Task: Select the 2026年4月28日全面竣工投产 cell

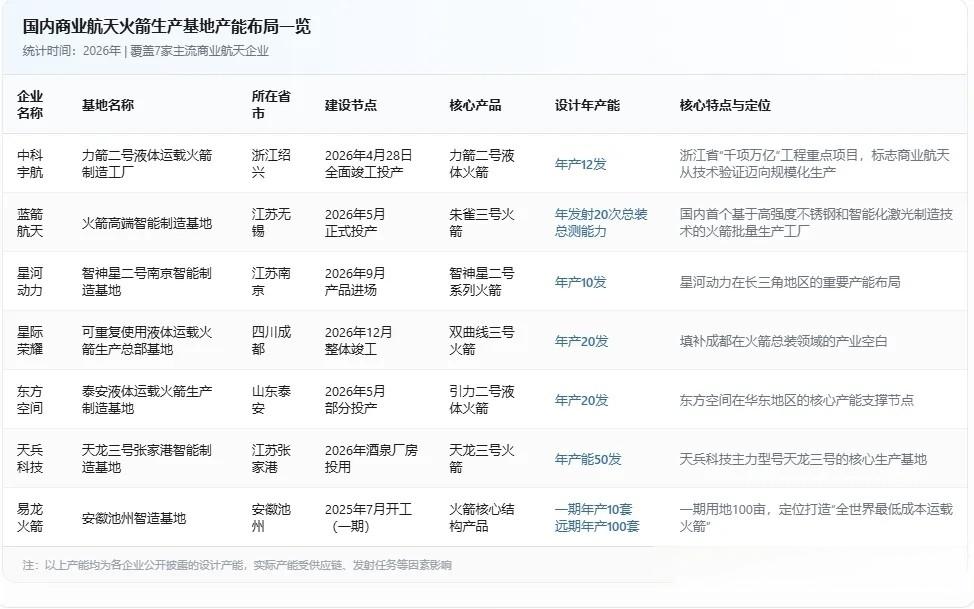Action: click(368, 163)
